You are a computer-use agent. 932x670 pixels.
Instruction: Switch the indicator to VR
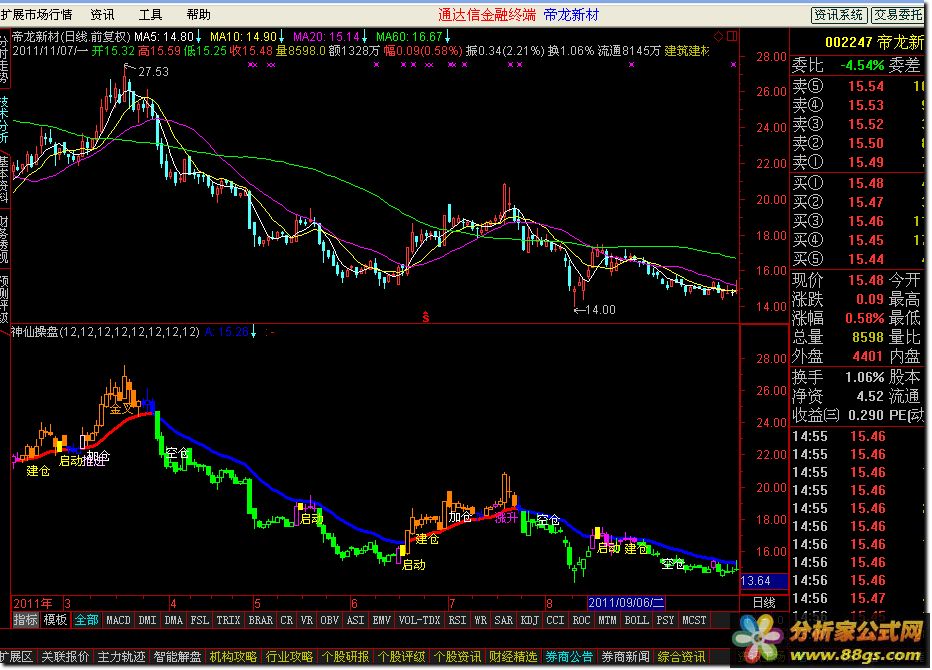[307, 620]
